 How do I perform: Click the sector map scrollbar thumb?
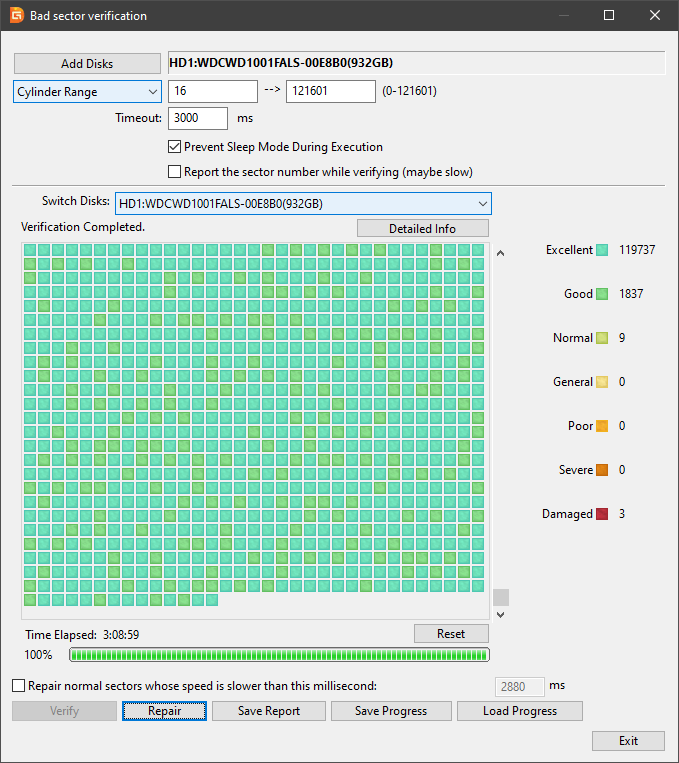point(501,597)
